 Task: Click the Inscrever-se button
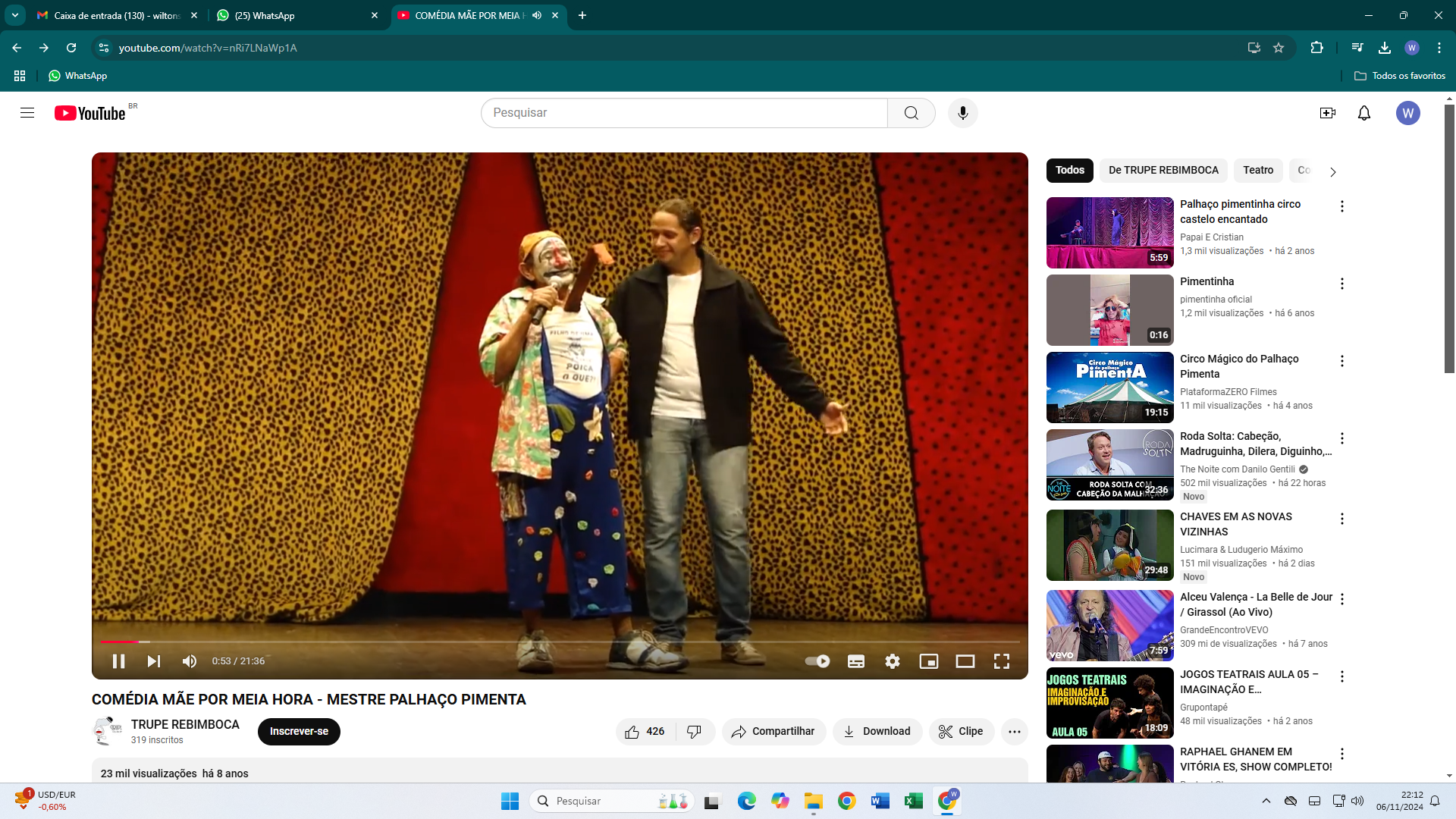tap(299, 732)
